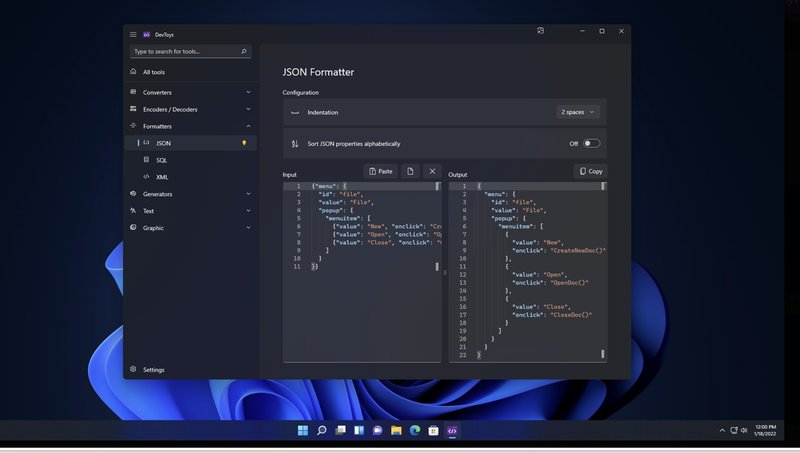The image size is (800, 453).
Task: Click the Copy button above output
Action: (x=590, y=171)
